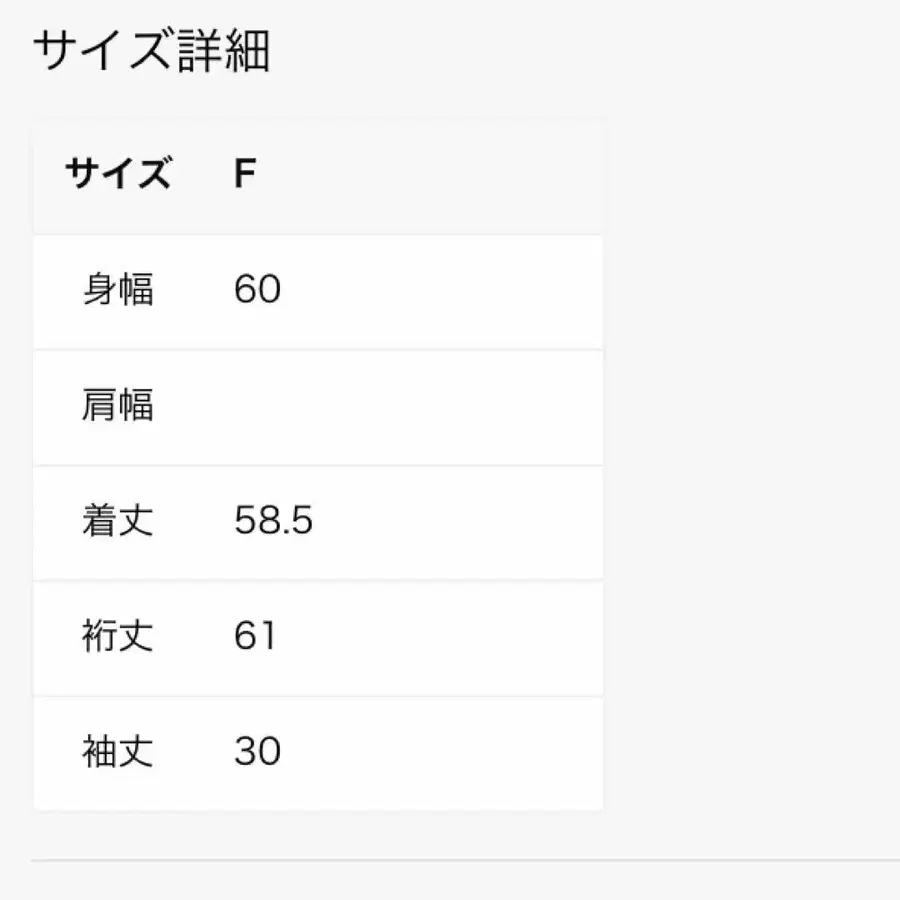Select the 着丈 row label

[x=118, y=521]
